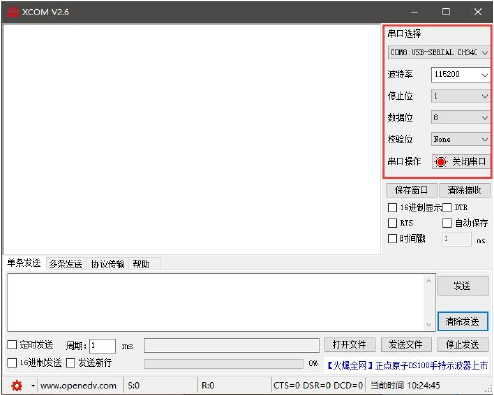Open the 火爆全网 正点原子 advertisement link

pyautogui.click(x=408, y=366)
